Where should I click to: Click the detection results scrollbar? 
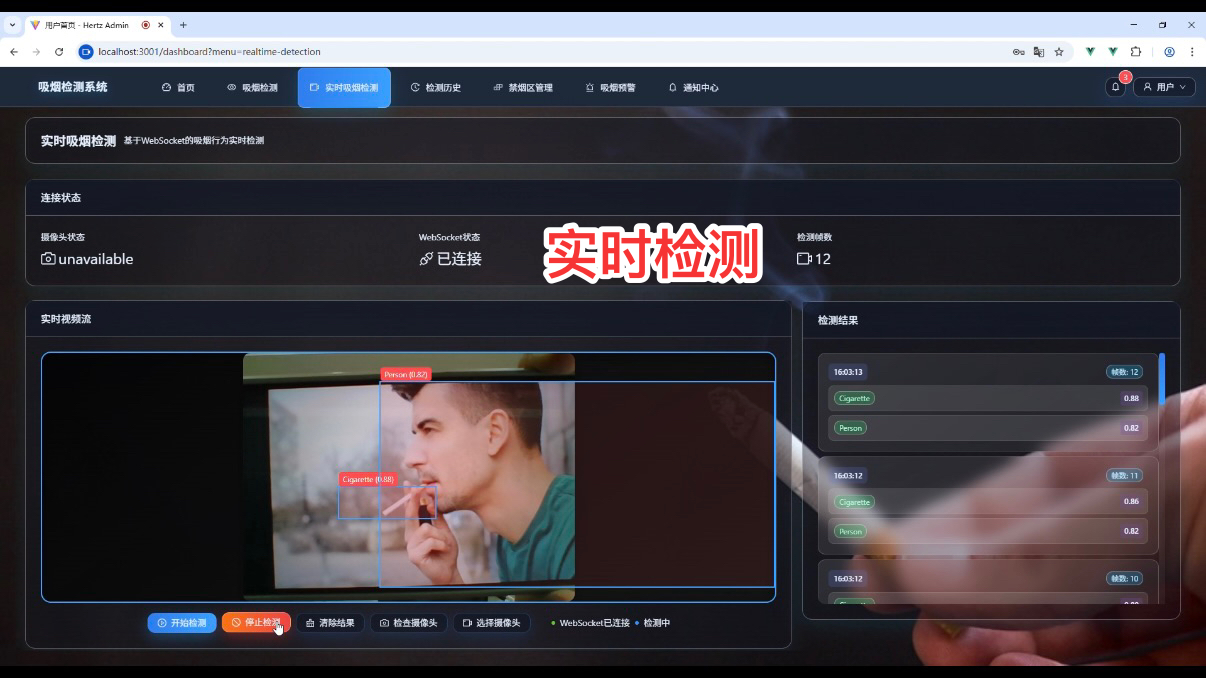click(1162, 379)
